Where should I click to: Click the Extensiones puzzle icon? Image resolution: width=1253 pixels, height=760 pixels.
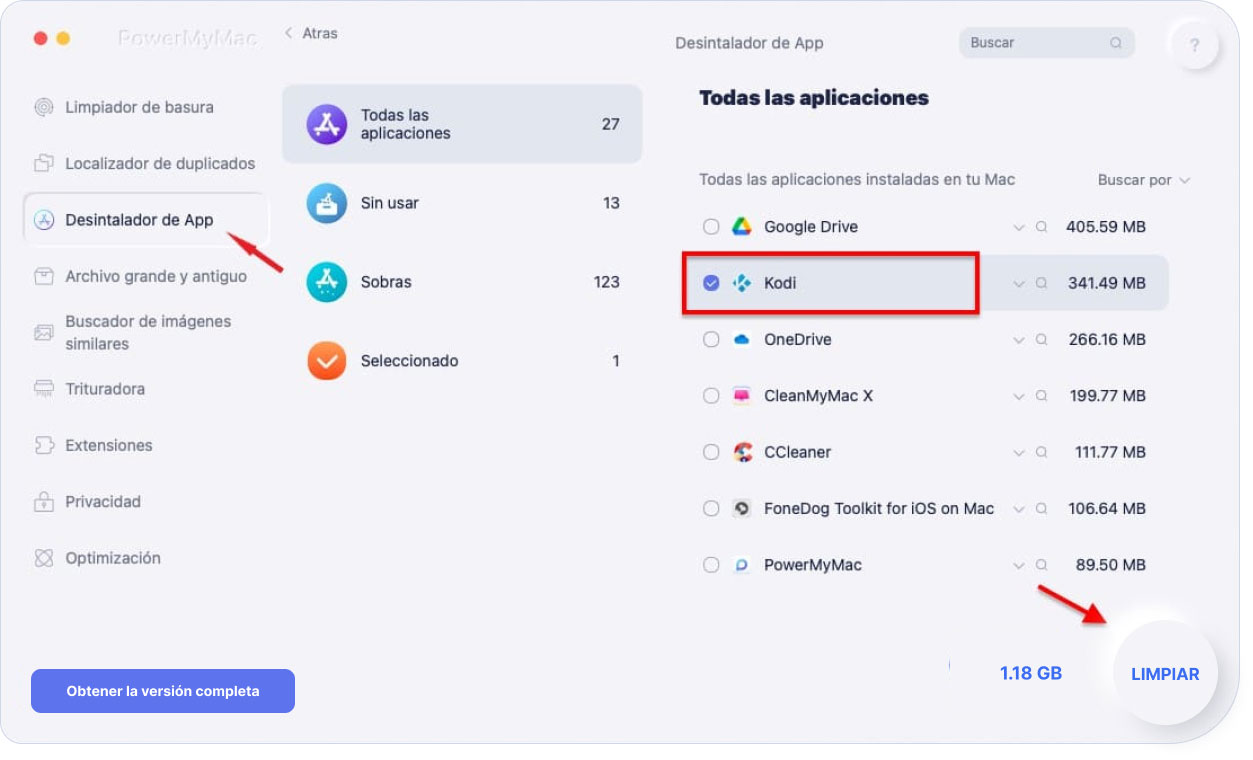pos(43,446)
